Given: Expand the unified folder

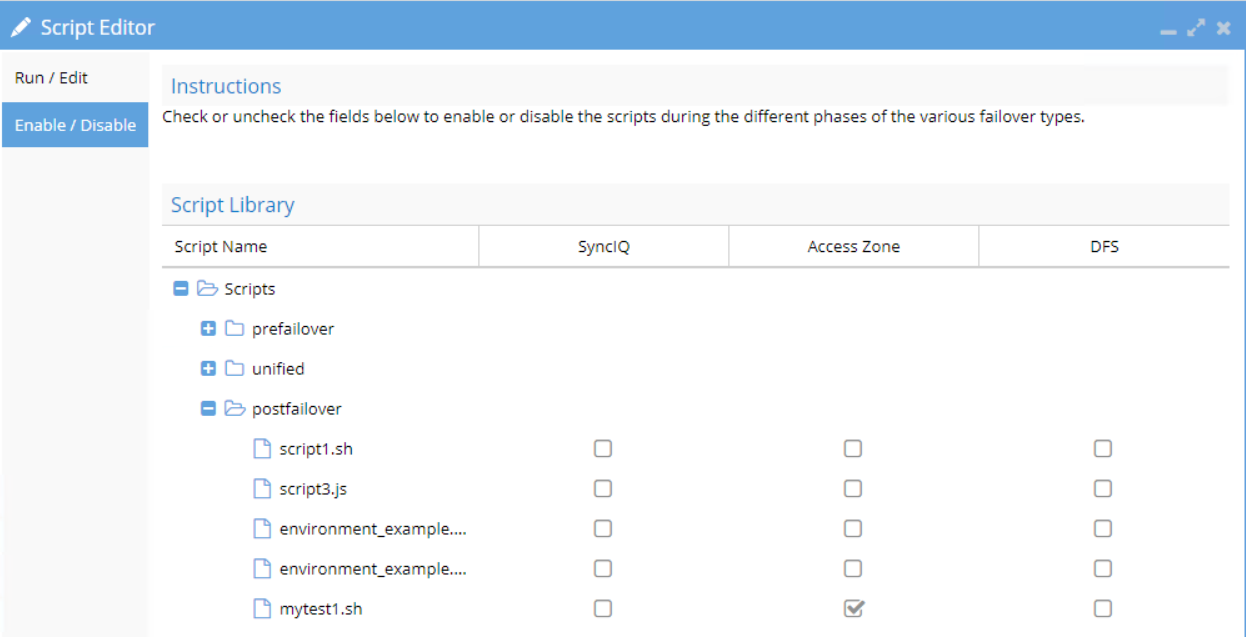Looking at the screenshot, I should pyautogui.click(x=208, y=369).
